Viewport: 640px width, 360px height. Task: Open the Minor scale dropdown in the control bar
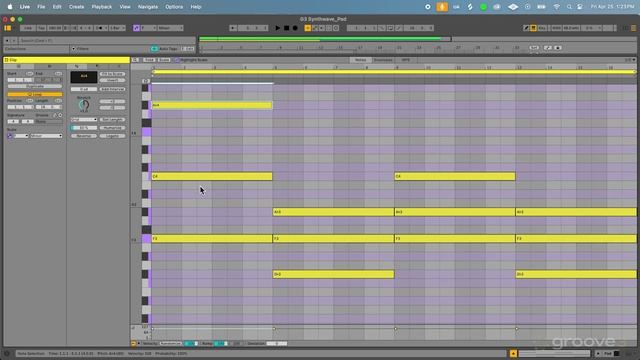click(170, 28)
